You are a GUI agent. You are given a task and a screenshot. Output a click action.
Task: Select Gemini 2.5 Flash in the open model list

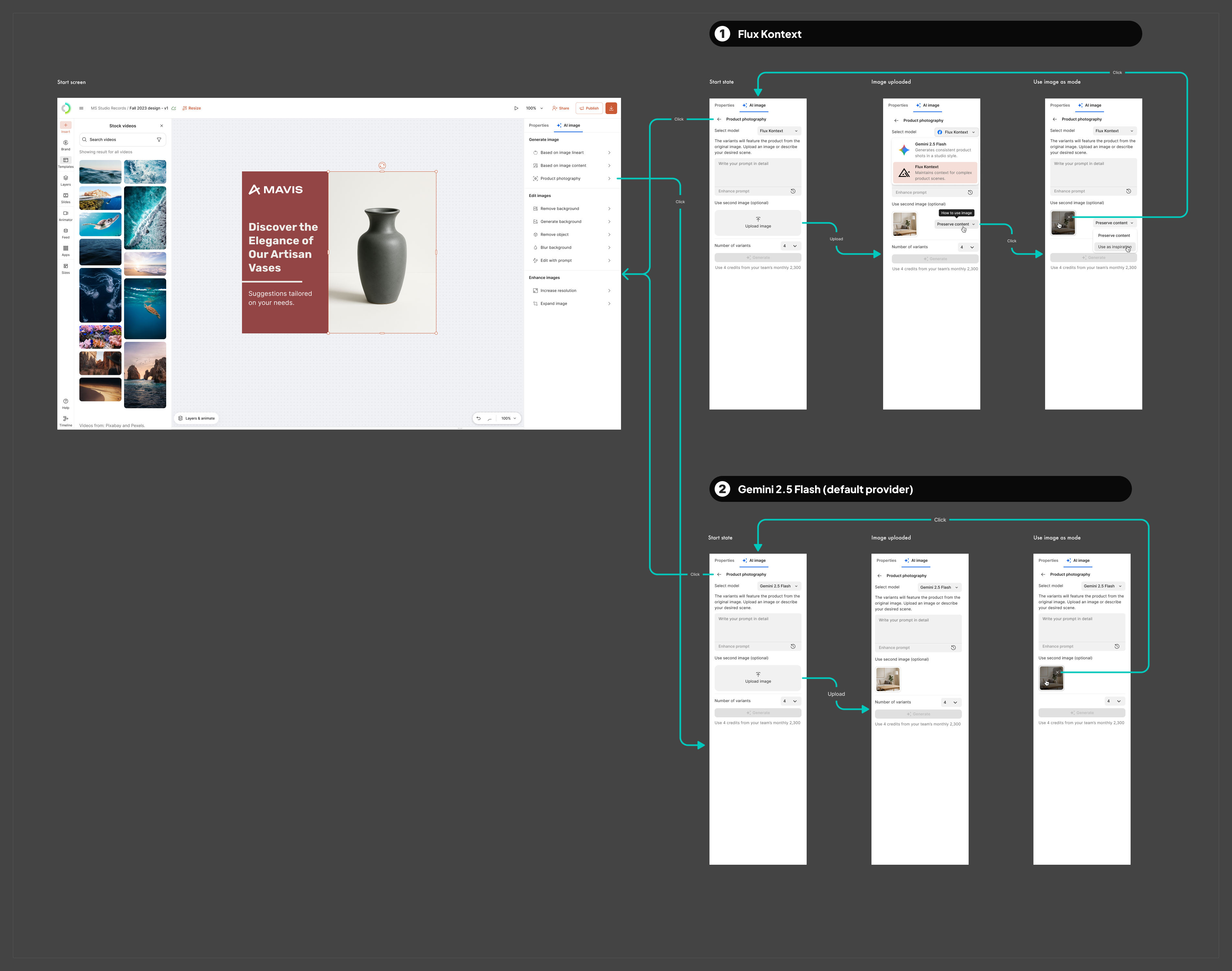click(x=935, y=150)
